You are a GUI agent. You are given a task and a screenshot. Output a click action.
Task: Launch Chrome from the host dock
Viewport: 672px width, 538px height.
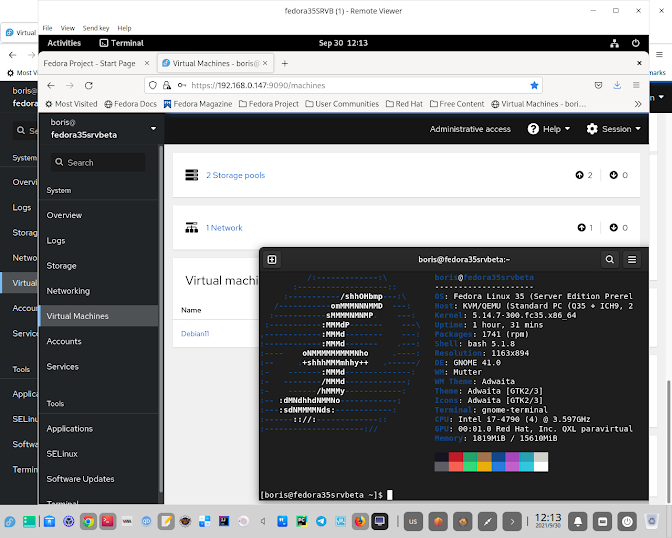coord(88,521)
